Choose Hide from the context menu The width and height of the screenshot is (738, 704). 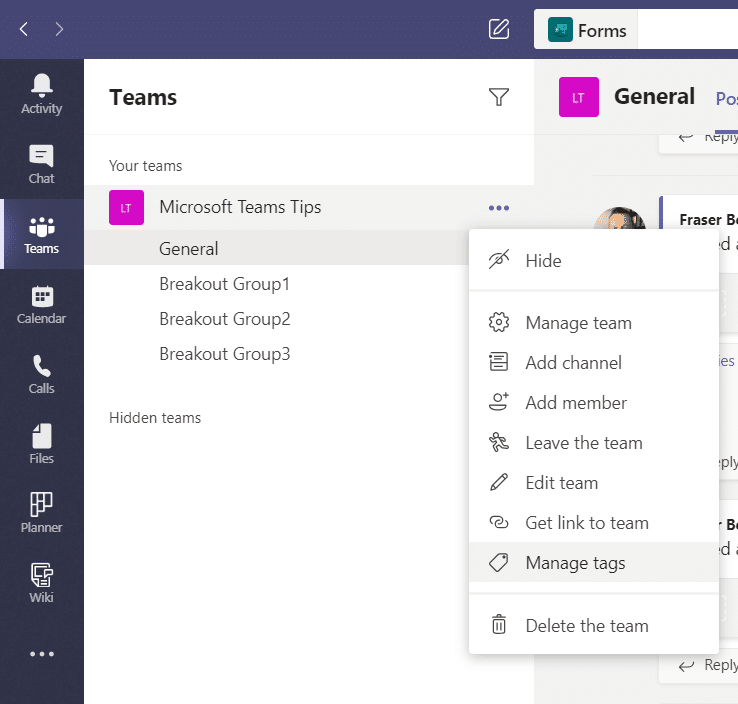click(594, 261)
